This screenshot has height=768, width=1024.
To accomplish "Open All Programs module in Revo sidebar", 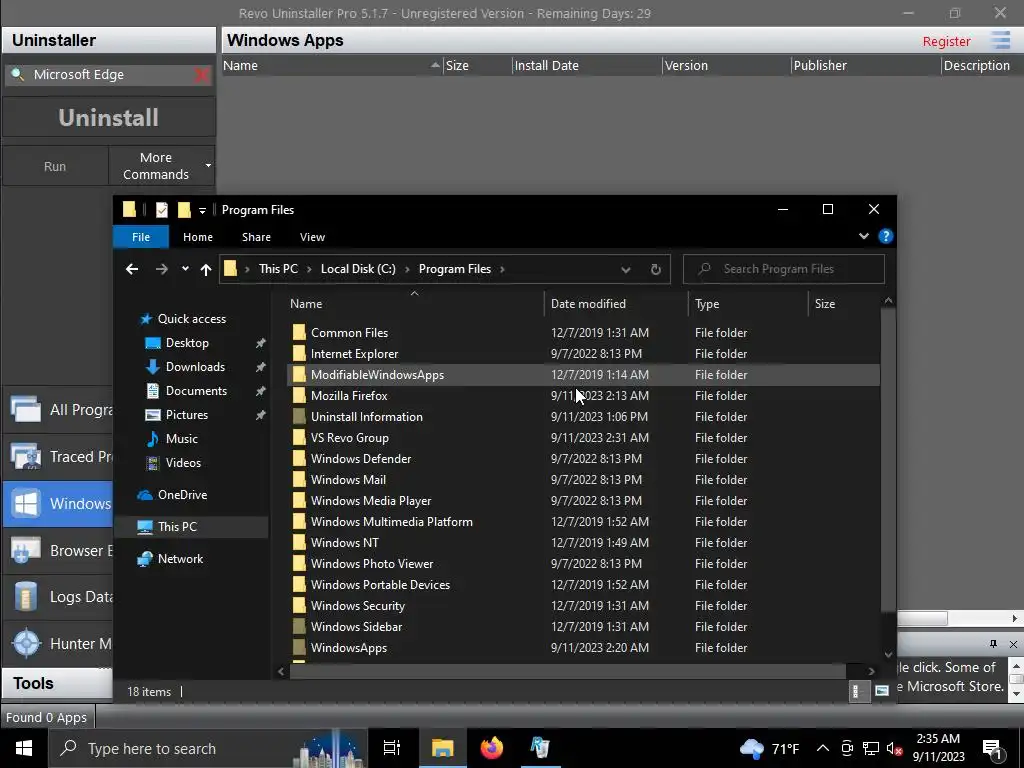I will [57, 409].
